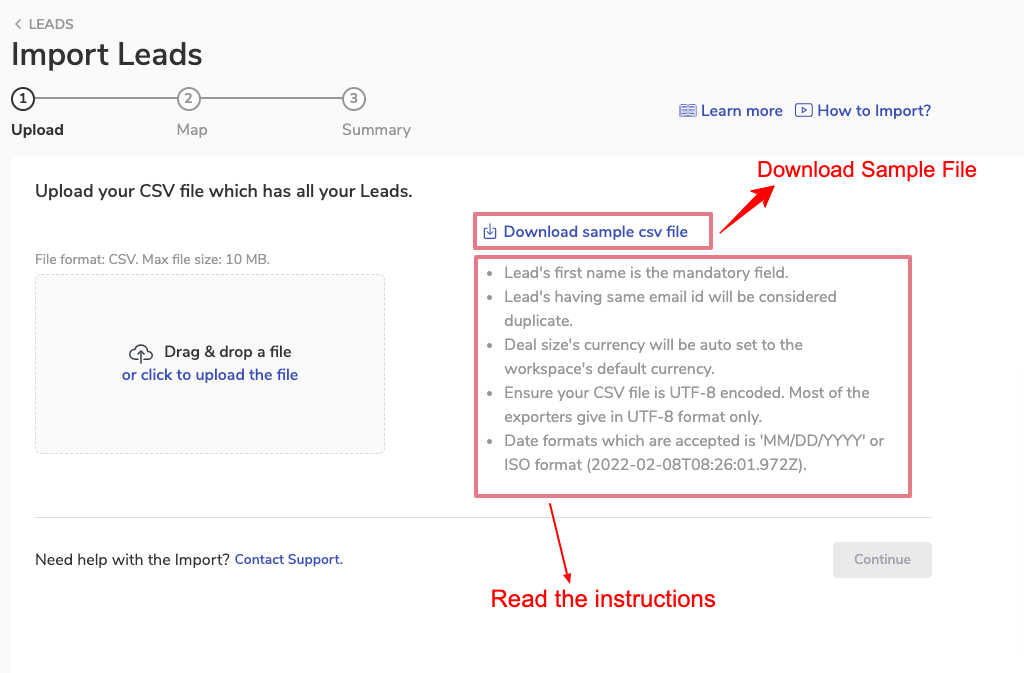Click the cloud upload icon
The image size is (1024, 673).
[141, 353]
